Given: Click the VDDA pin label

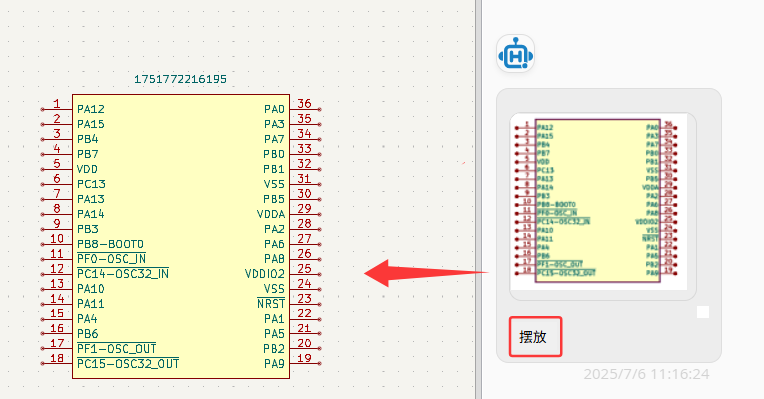Looking at the screenshot, I should 271,214.
